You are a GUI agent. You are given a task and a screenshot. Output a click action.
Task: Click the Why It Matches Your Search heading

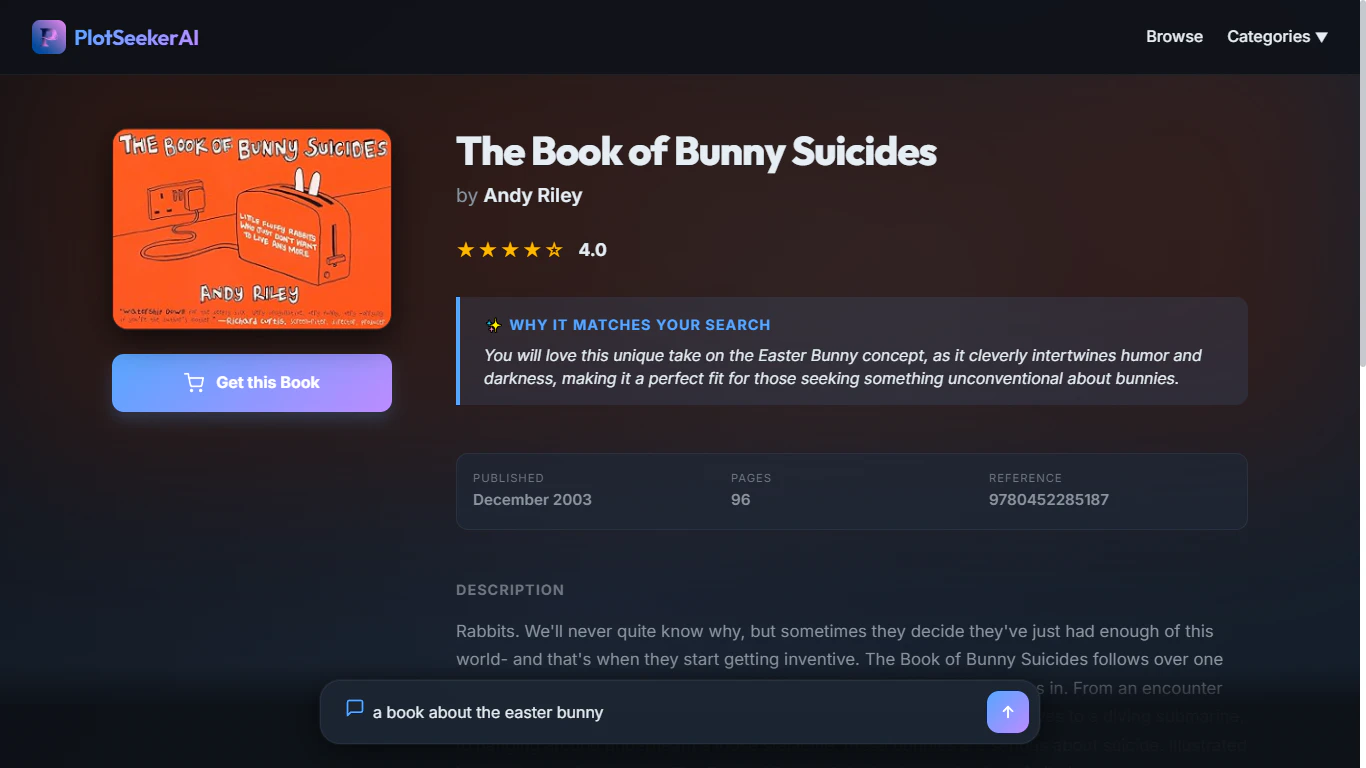[640, 325]
